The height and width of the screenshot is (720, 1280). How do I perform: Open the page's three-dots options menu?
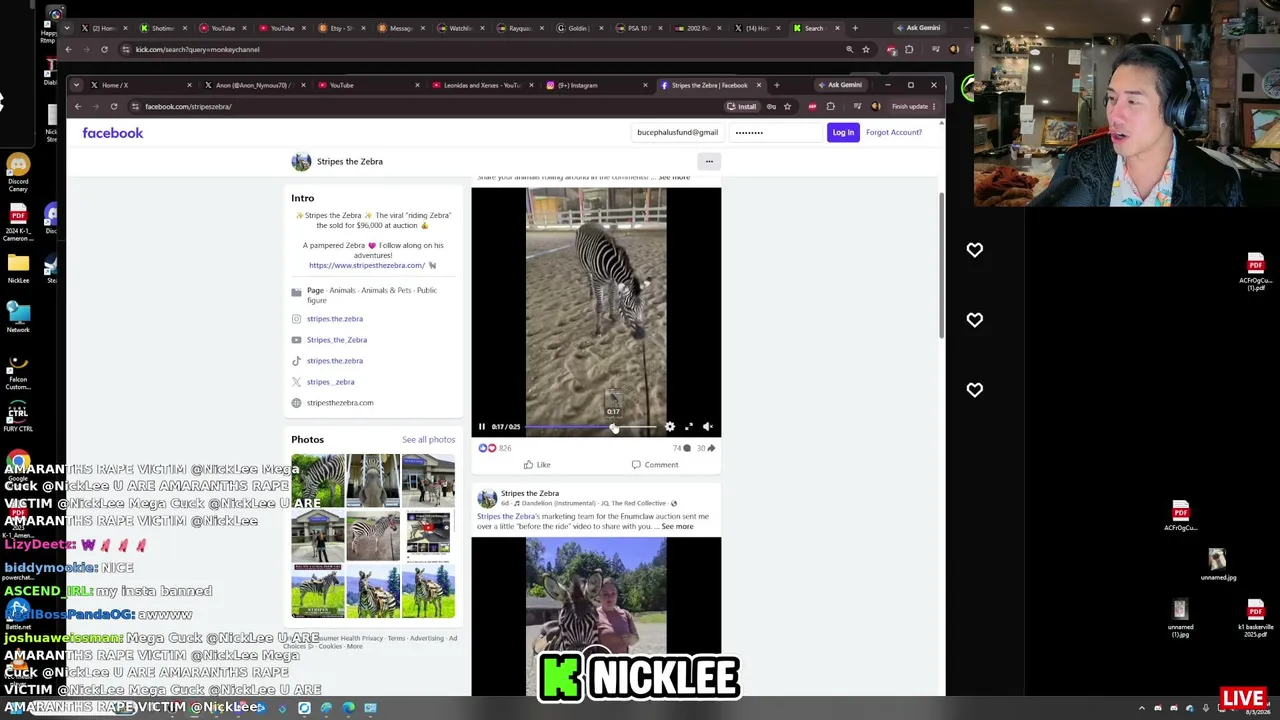click(709, 161)
